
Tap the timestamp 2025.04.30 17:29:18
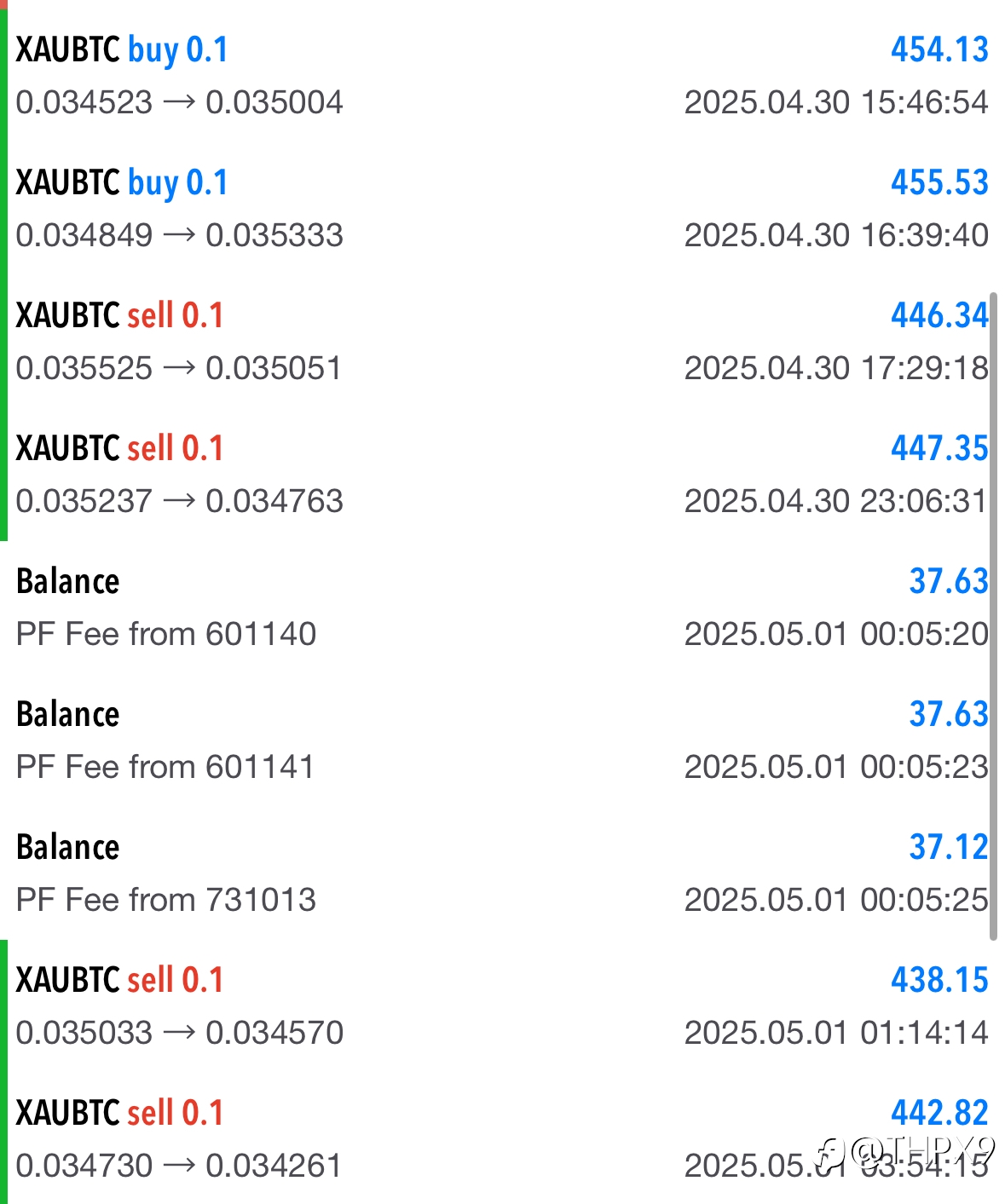pyautogui.click(x=836, y=368)
